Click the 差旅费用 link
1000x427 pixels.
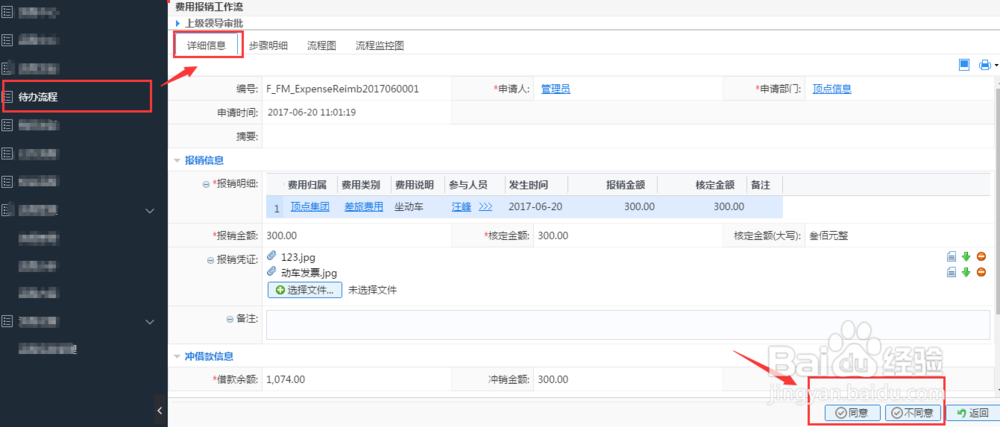(364, 206)
